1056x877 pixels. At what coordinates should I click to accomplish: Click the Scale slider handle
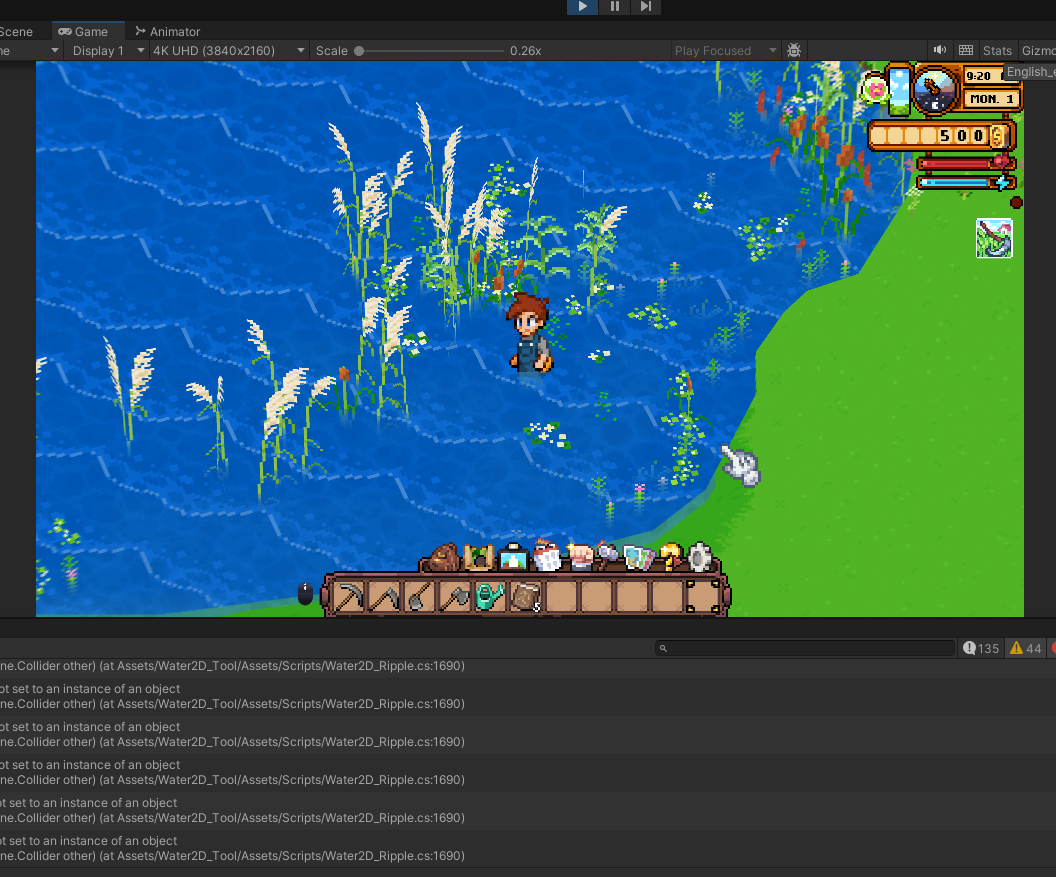(359, 51)
